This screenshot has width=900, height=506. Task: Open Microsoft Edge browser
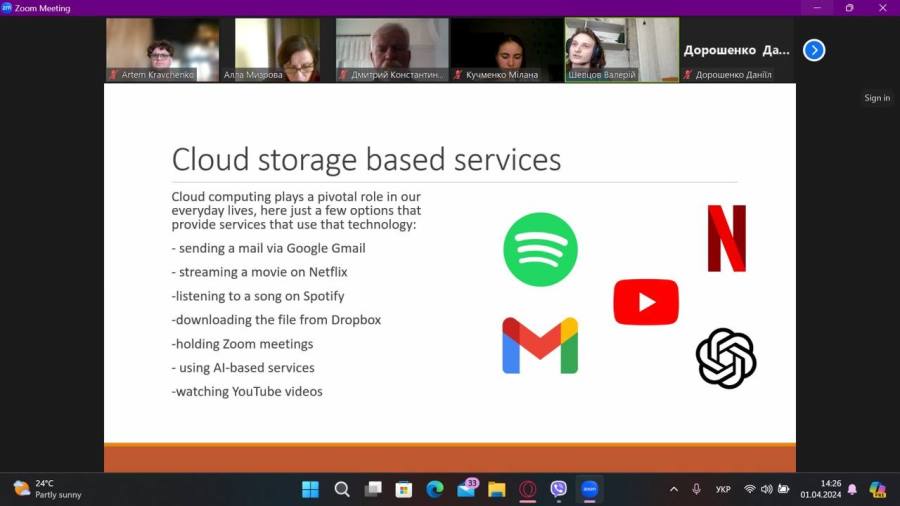[x=435, y=489]
